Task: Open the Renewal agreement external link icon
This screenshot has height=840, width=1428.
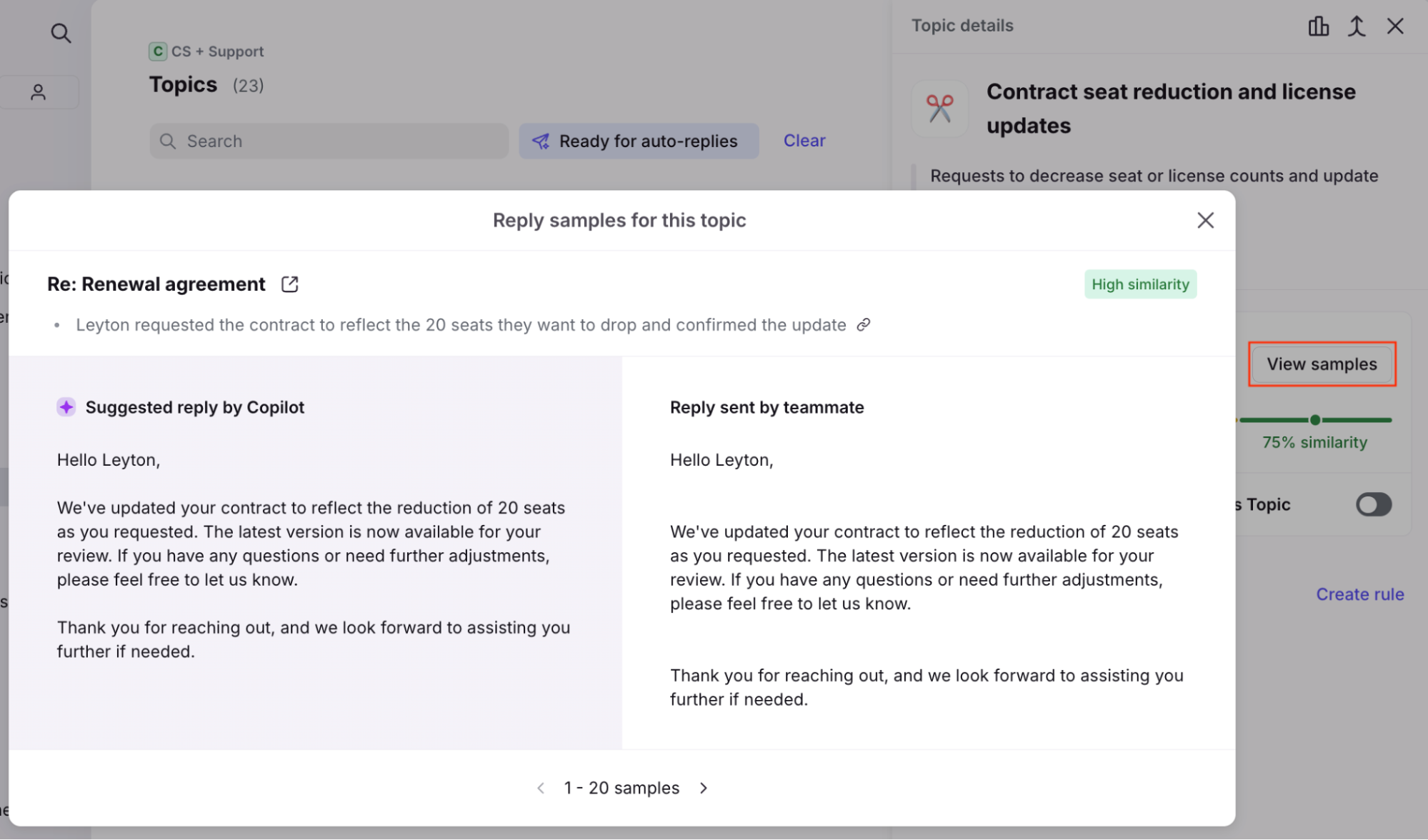Action: [x=289, y=284]
